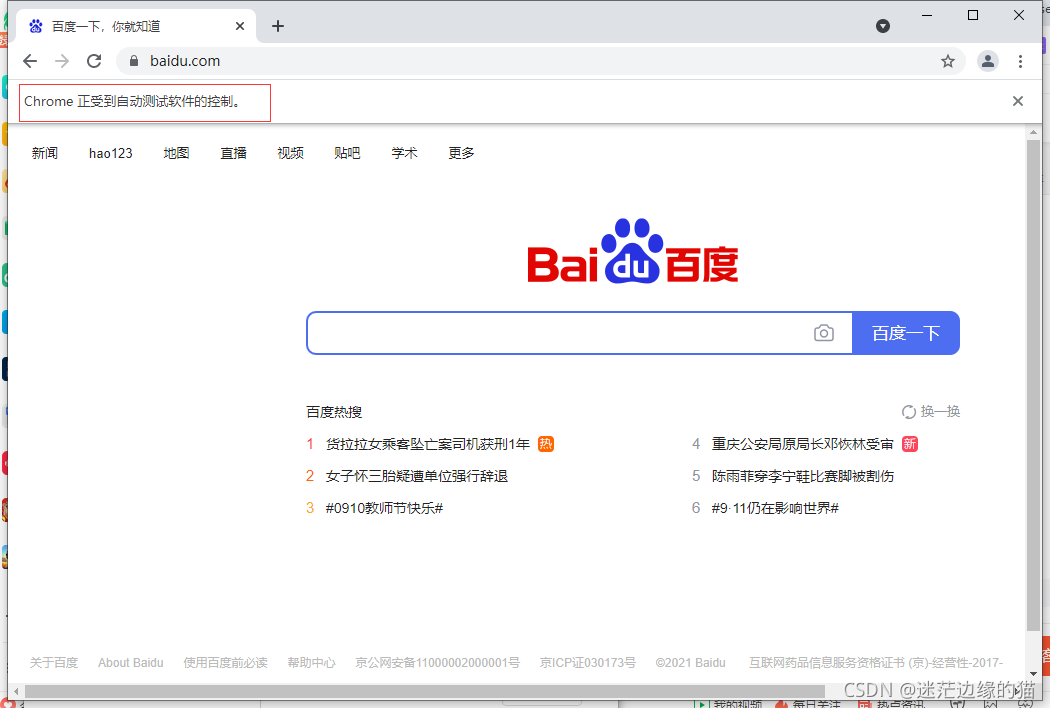Open 互联网药品信息服务资格证书 footer link

tap(876, 662)
